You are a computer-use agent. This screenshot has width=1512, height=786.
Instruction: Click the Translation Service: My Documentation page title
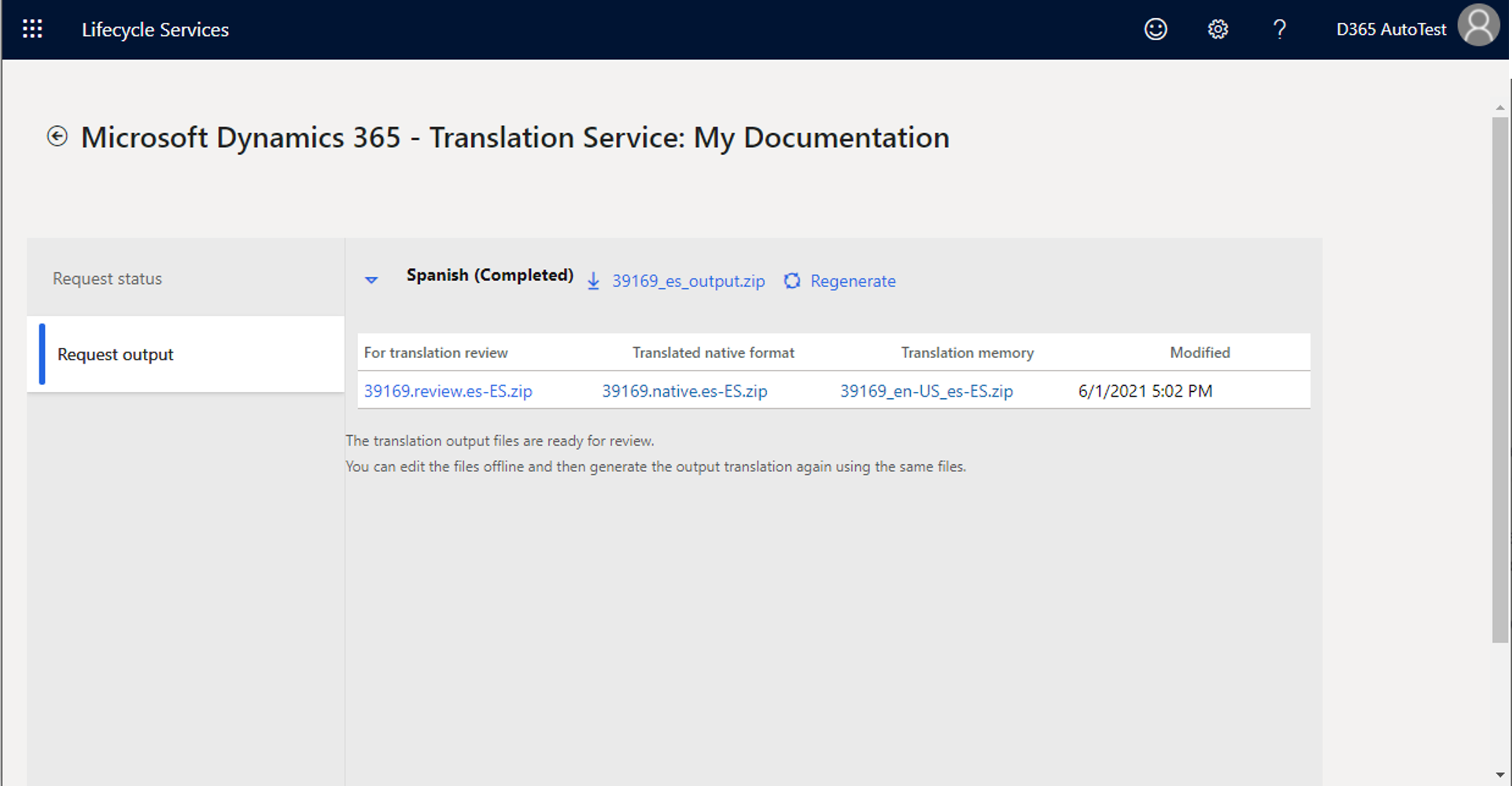(x=515, y=138)
